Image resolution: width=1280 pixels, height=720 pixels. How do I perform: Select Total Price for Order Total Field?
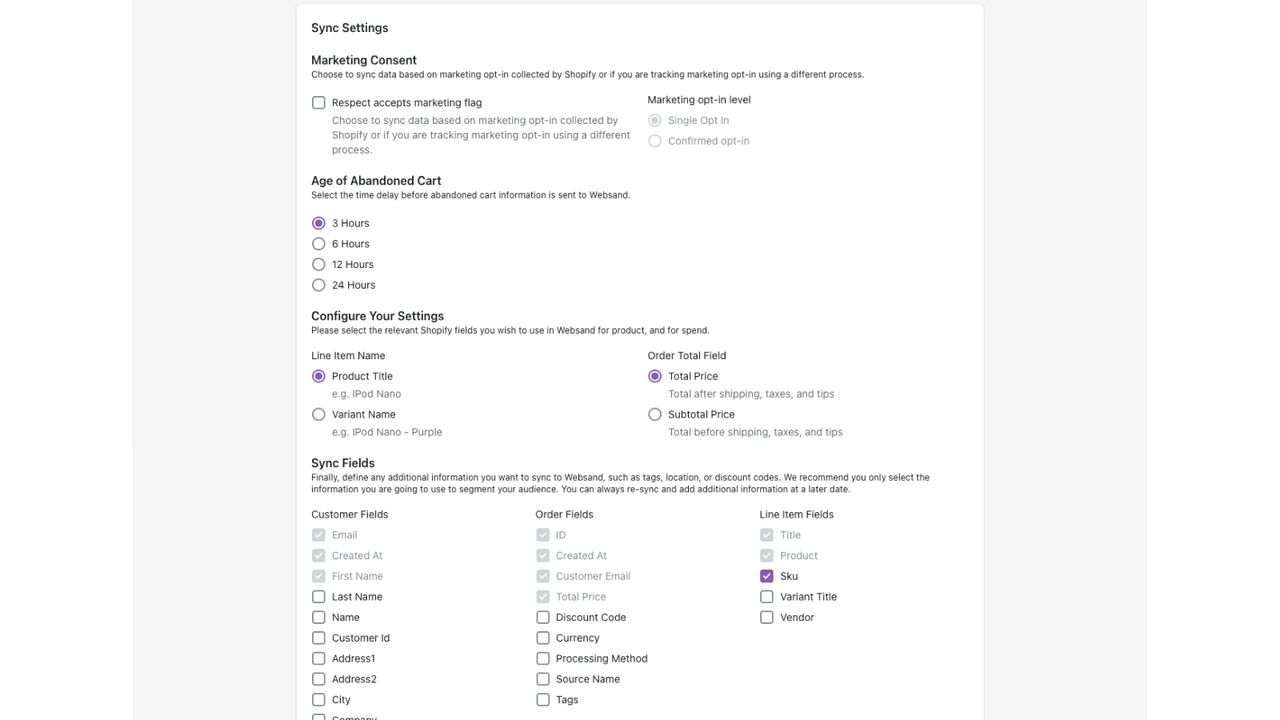pyautogui.click(x=654, y=376)
